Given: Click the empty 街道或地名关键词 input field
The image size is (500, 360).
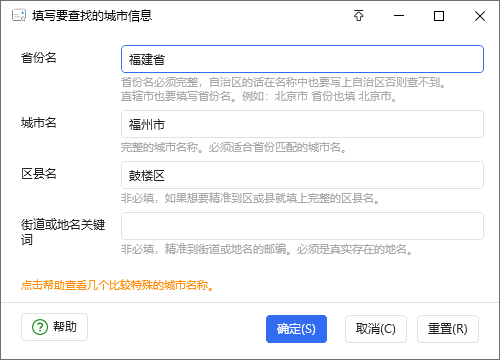Looking at the screenshot, I should 302,226.
